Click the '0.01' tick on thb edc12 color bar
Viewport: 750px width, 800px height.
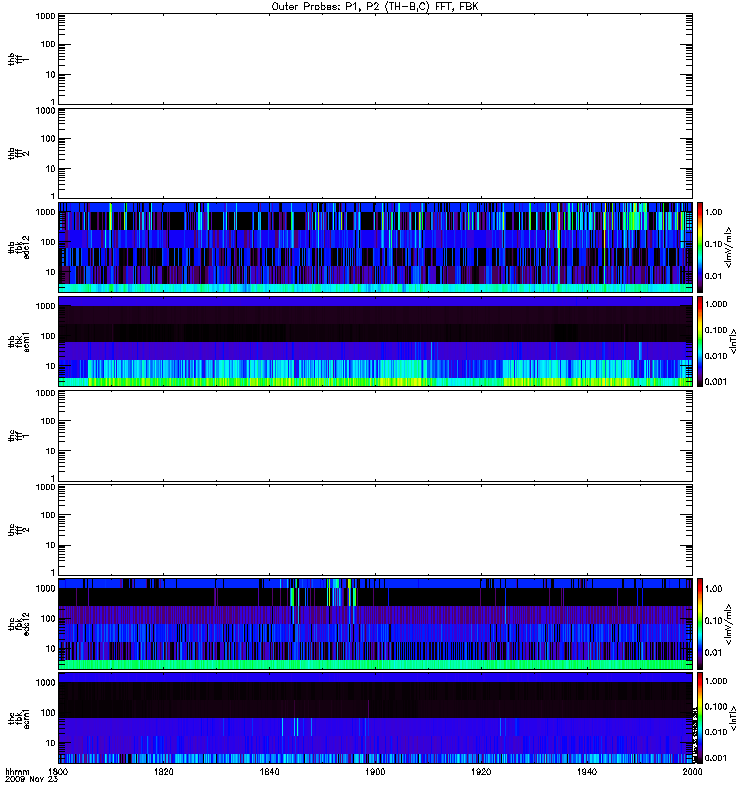pyautogui.click(x=713, y=276)
